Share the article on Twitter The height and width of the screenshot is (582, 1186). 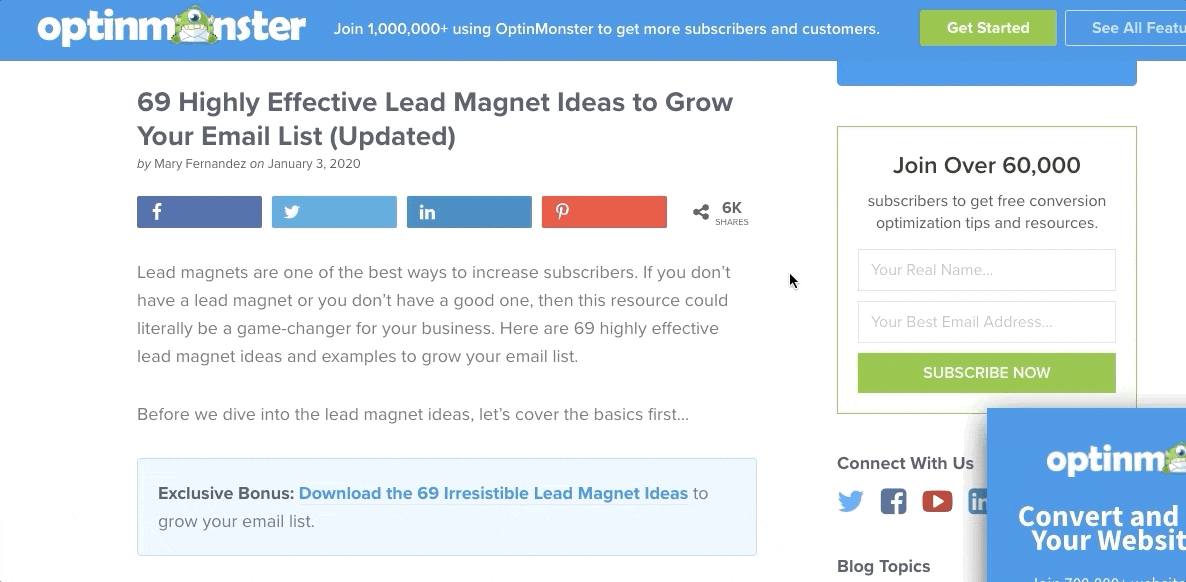click(x=334, y=212)
